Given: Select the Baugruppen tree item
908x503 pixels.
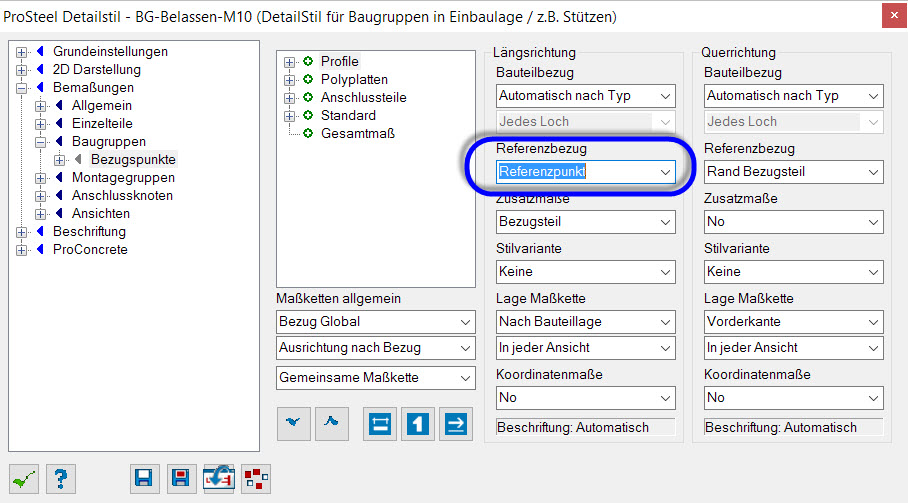Looking at the screenshot, I should pos(109,141).
